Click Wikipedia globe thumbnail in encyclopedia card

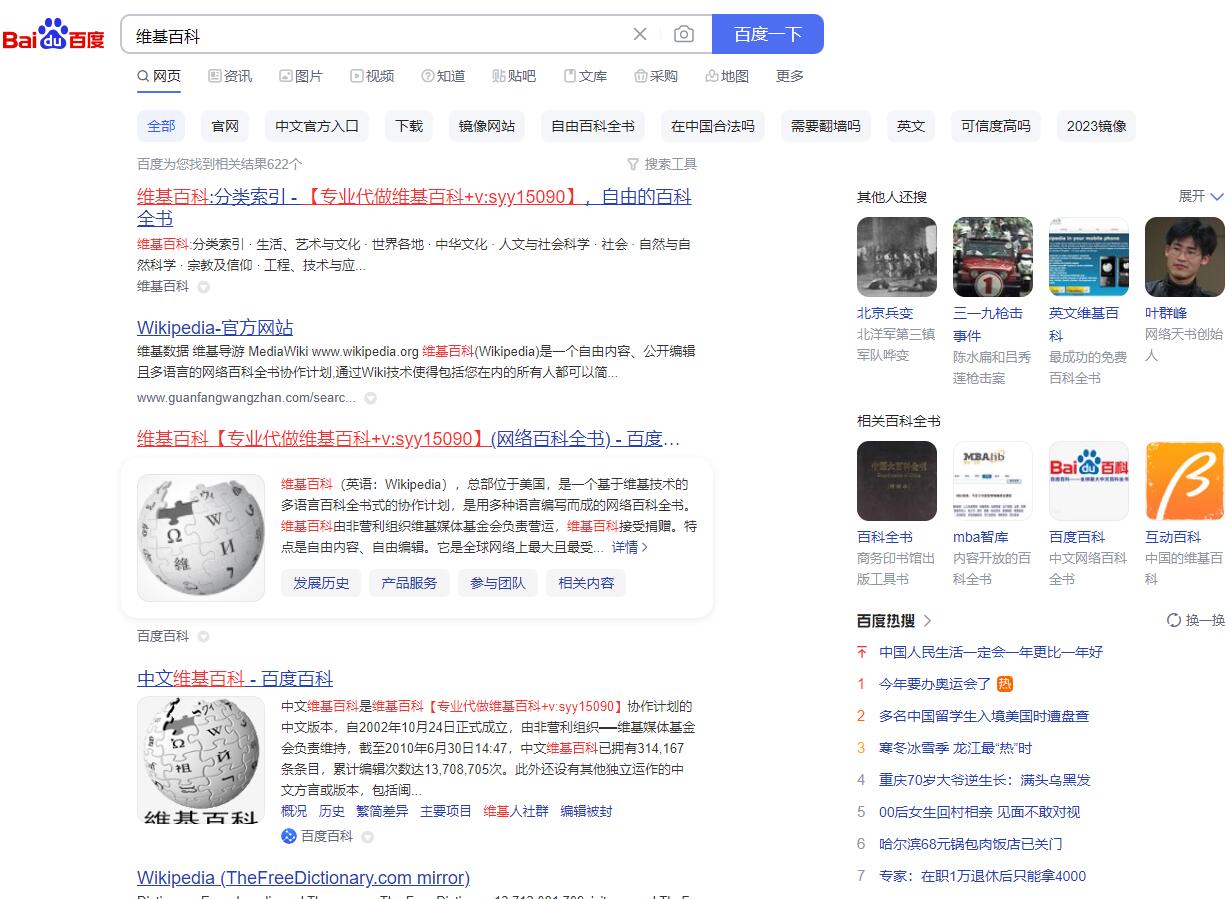click(201, 538)
